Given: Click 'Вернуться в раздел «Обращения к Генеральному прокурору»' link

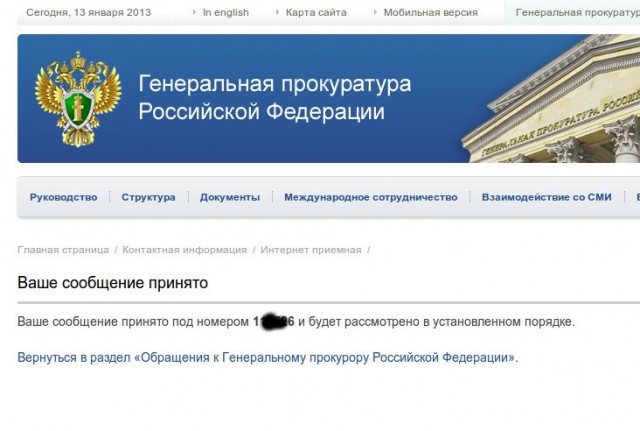Looking at the screenshot, I should (267, 358).
